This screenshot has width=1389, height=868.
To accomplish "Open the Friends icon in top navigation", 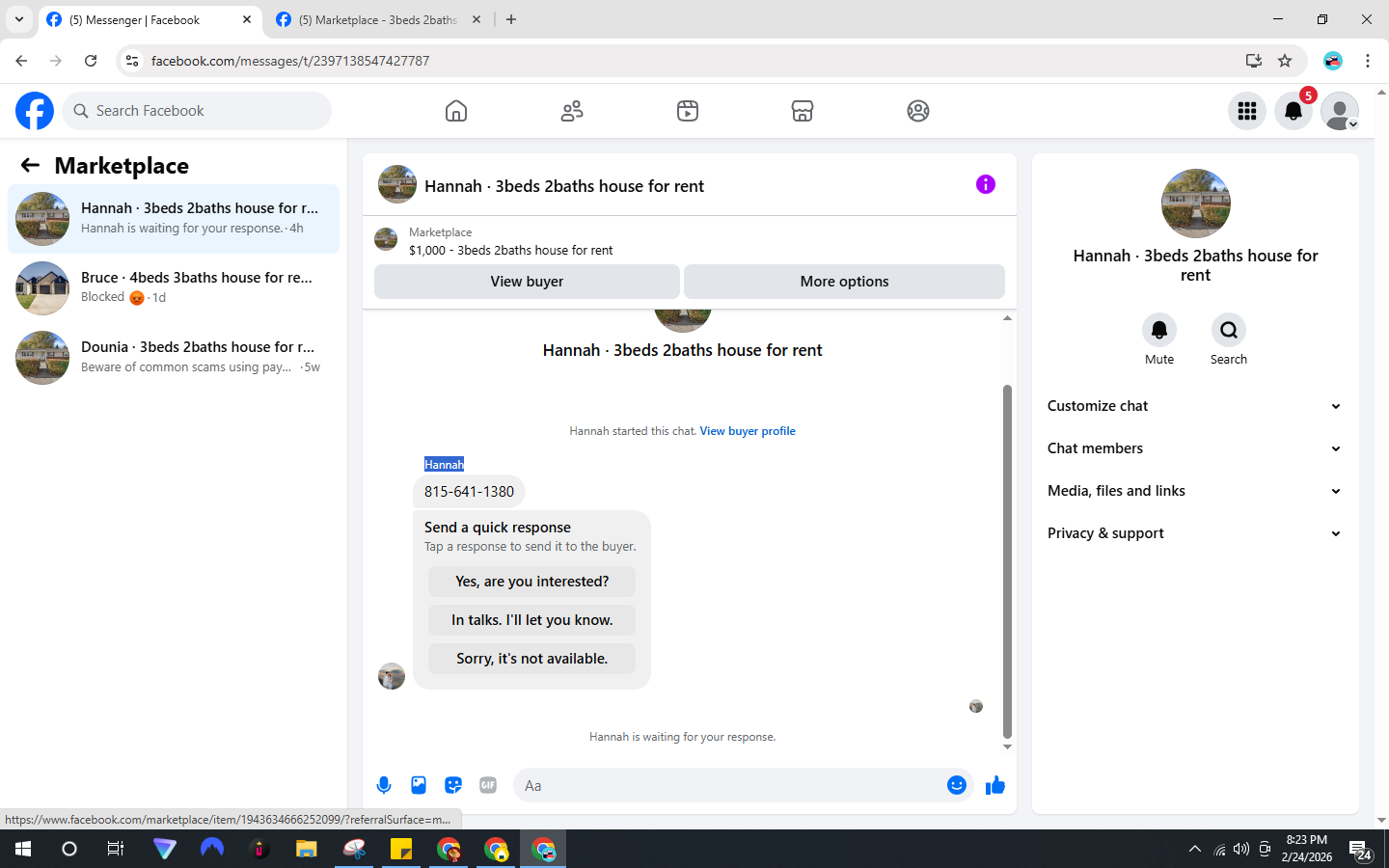I will click(572, 111).
